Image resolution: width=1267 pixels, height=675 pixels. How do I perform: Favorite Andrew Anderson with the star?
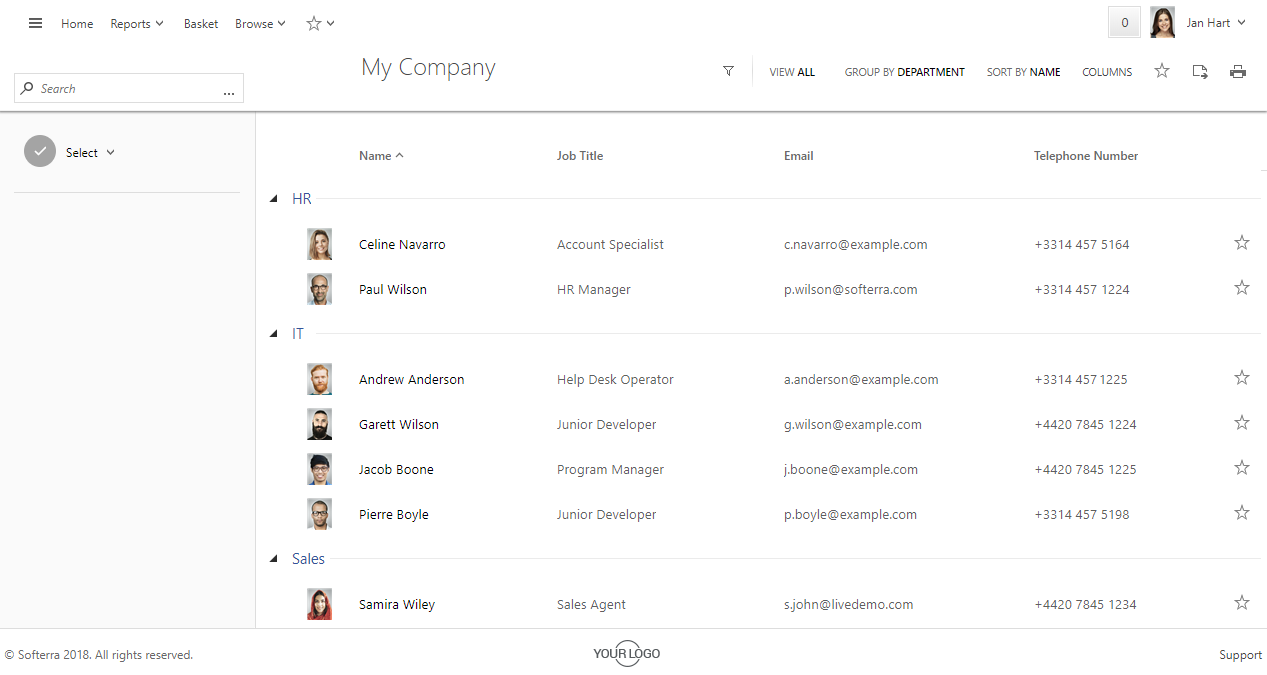pyautogui.click(x=1242, y=377)
